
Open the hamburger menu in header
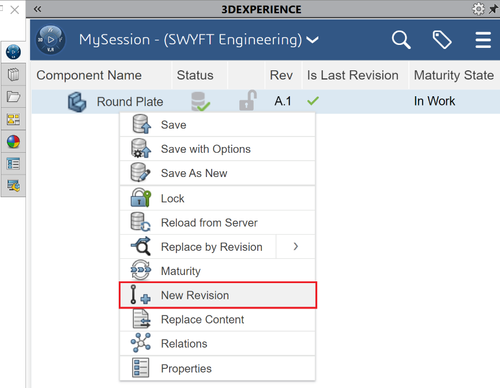coord(483,40)
